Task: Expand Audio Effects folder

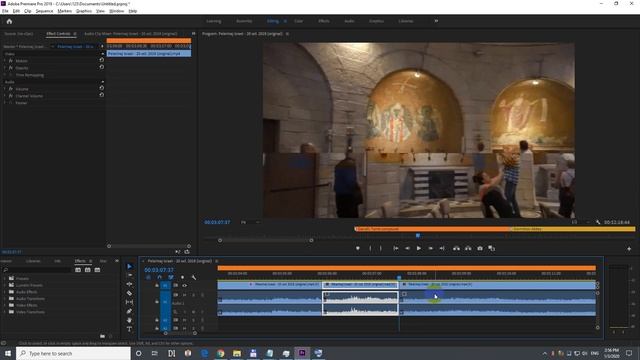Action: 5,292
